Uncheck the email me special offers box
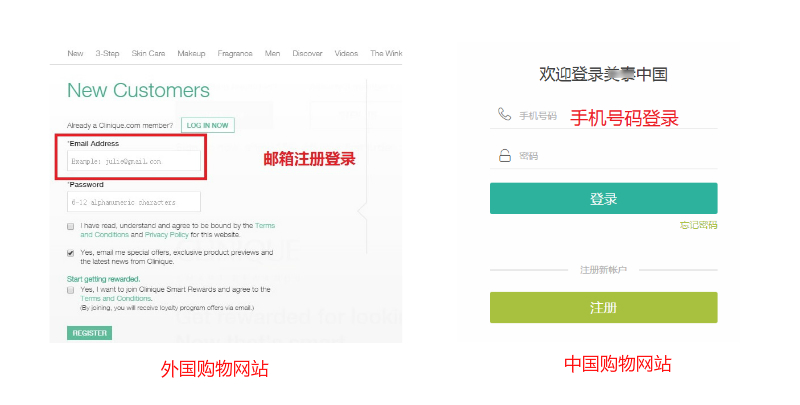Screen dimensions: 800x405 click(70, 253)
